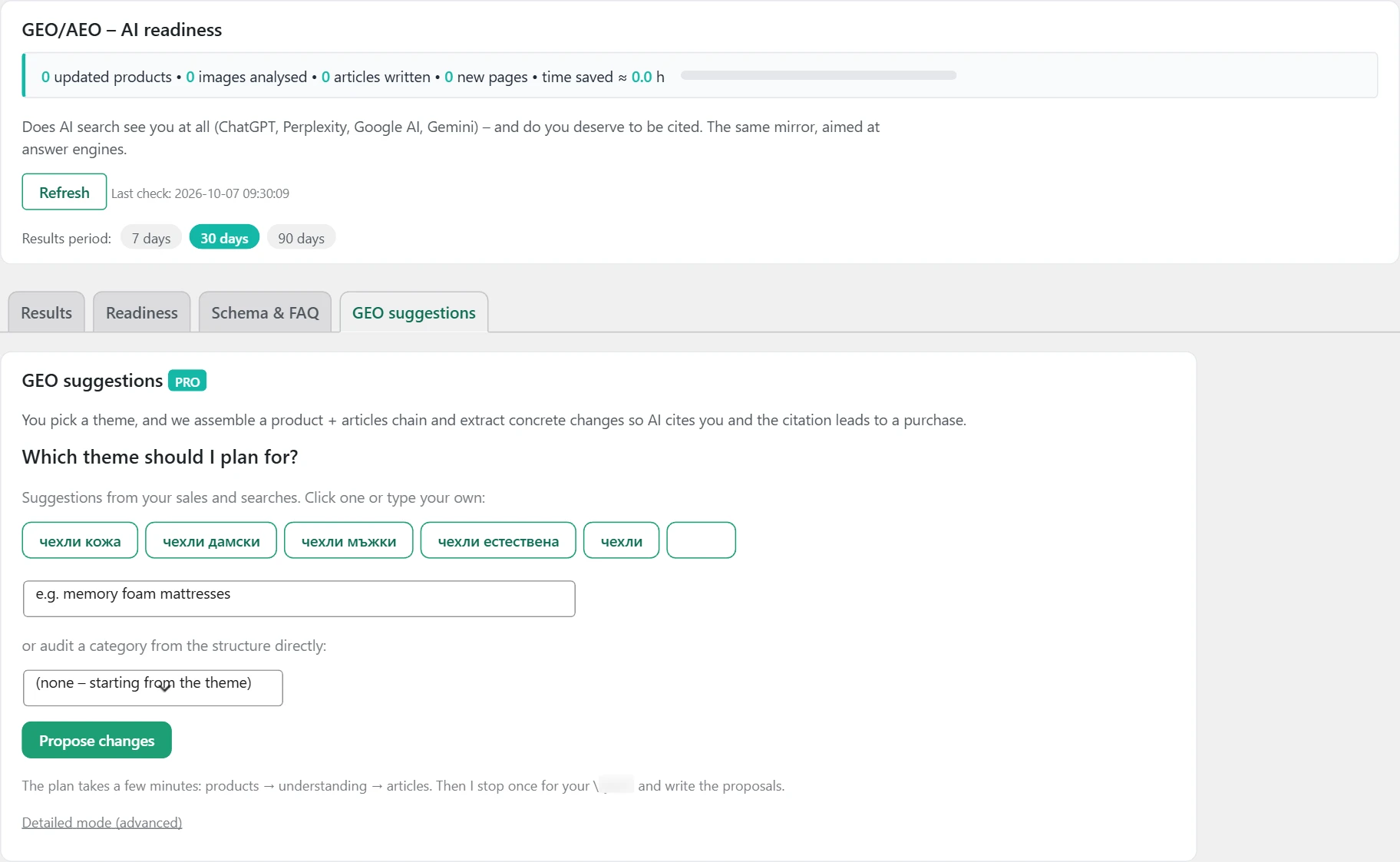Choose the 'чехли мъжки' suggestion chip

348,540
